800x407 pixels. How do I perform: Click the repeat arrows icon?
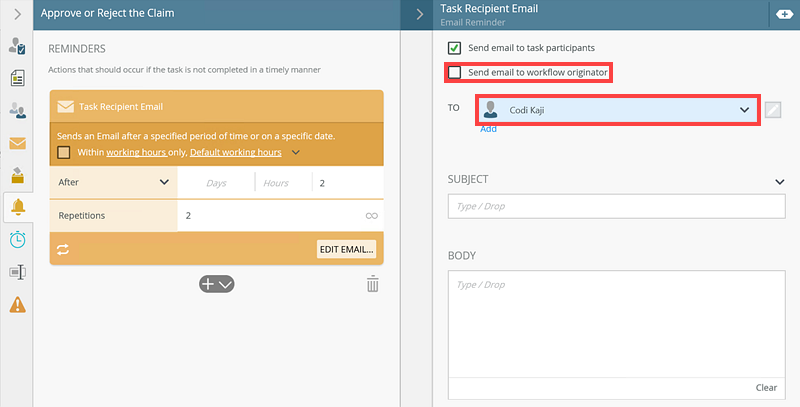pos(63,249)
